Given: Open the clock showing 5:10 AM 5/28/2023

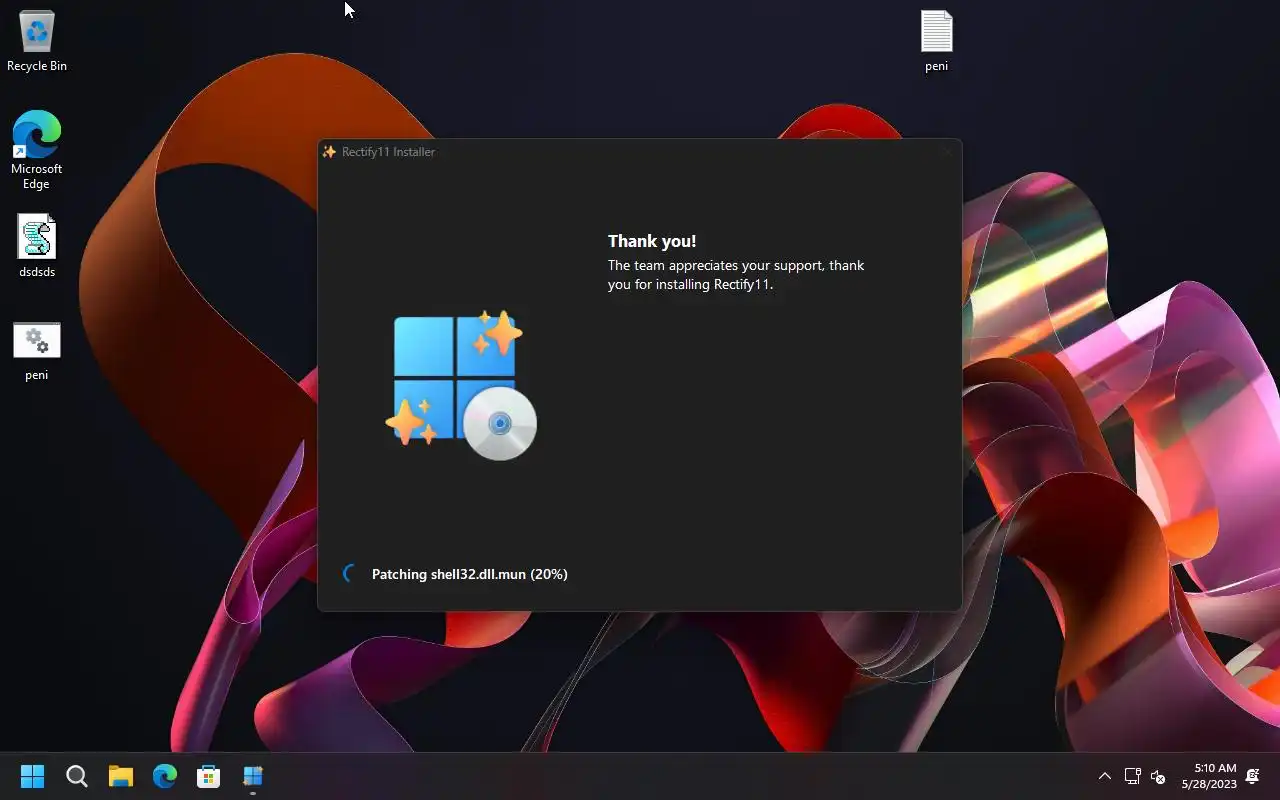Looking at the screenshot, I should coord(1209,776).
